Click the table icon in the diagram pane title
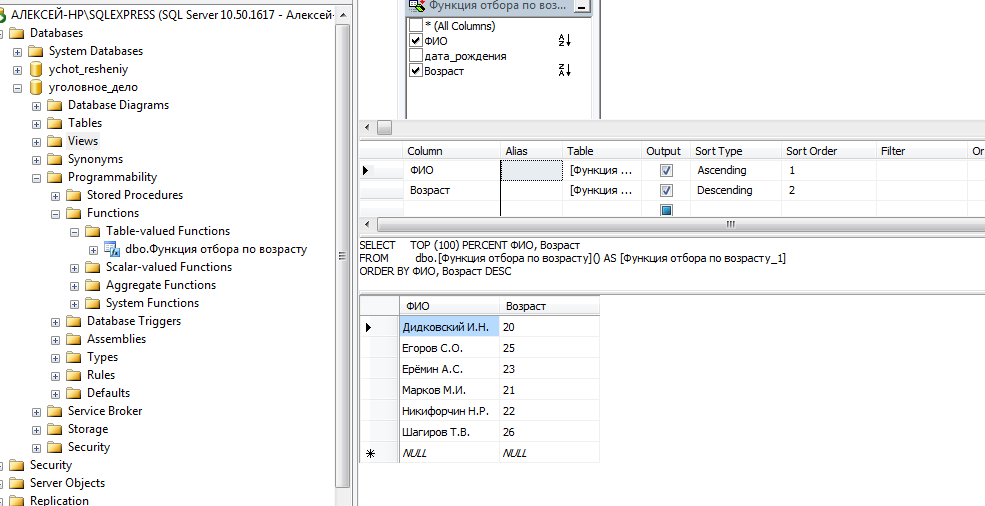Screen dimensions: 985x506 tap(417, 6)
